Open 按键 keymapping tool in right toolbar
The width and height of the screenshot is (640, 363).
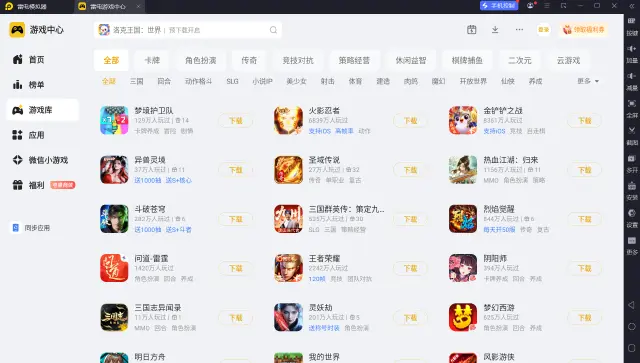pos(632,26)
